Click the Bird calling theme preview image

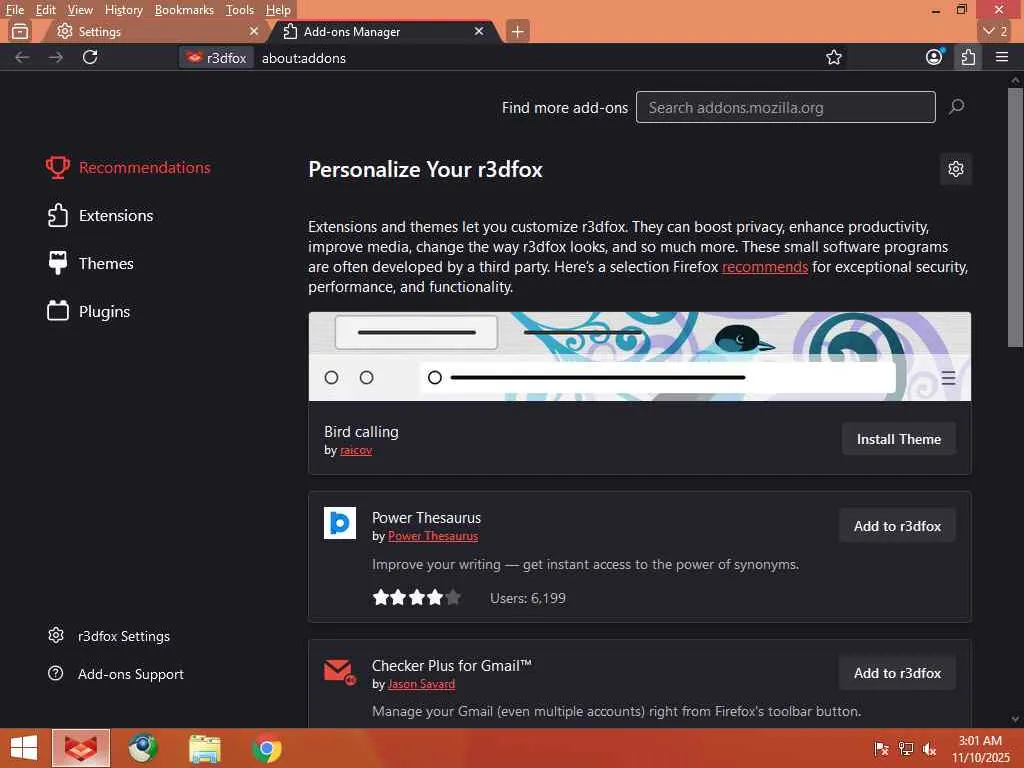639,357
